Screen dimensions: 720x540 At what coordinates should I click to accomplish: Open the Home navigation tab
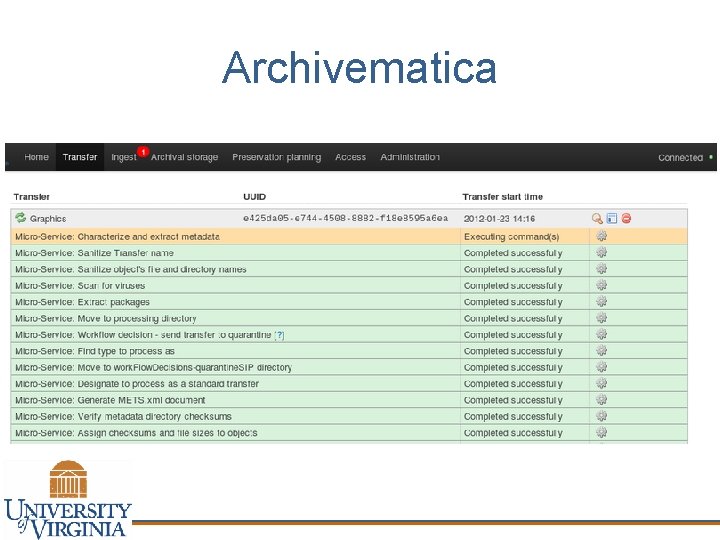point(36,157)
